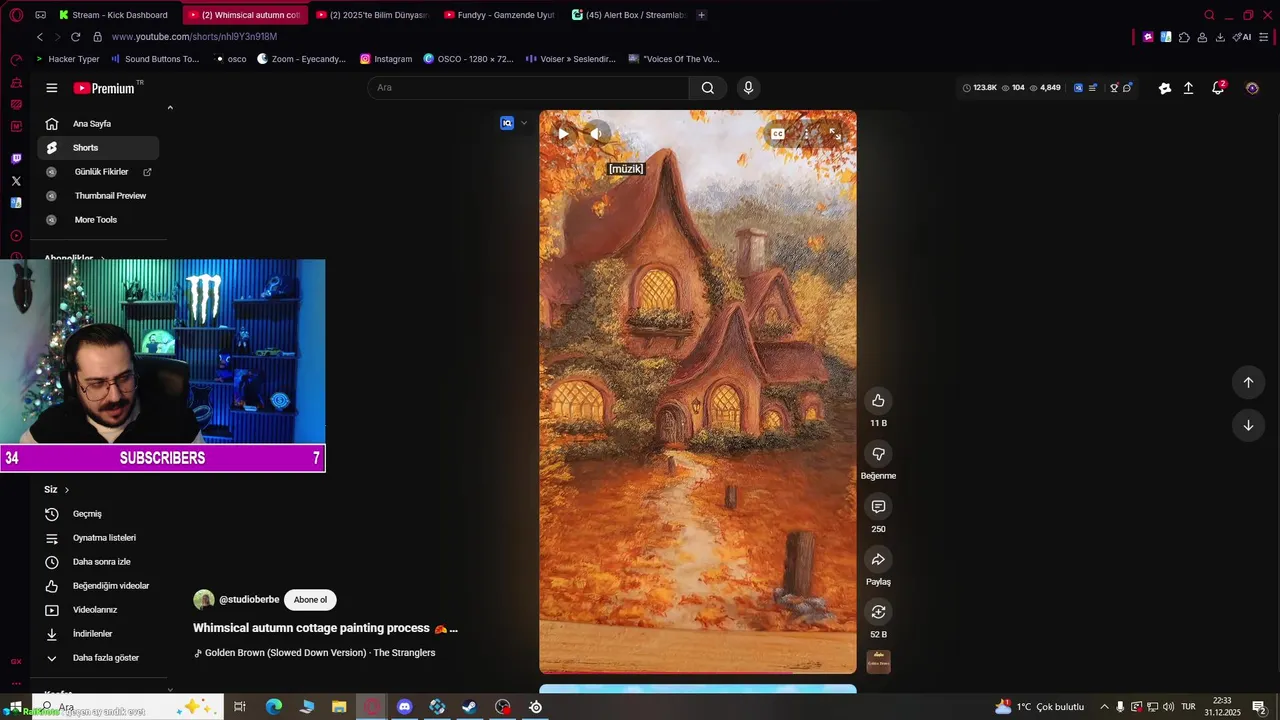The width and height of the screenshot is (1280, 720).
Task: Open Microsoft Edge from the taskbar
Action: point(274,707)
